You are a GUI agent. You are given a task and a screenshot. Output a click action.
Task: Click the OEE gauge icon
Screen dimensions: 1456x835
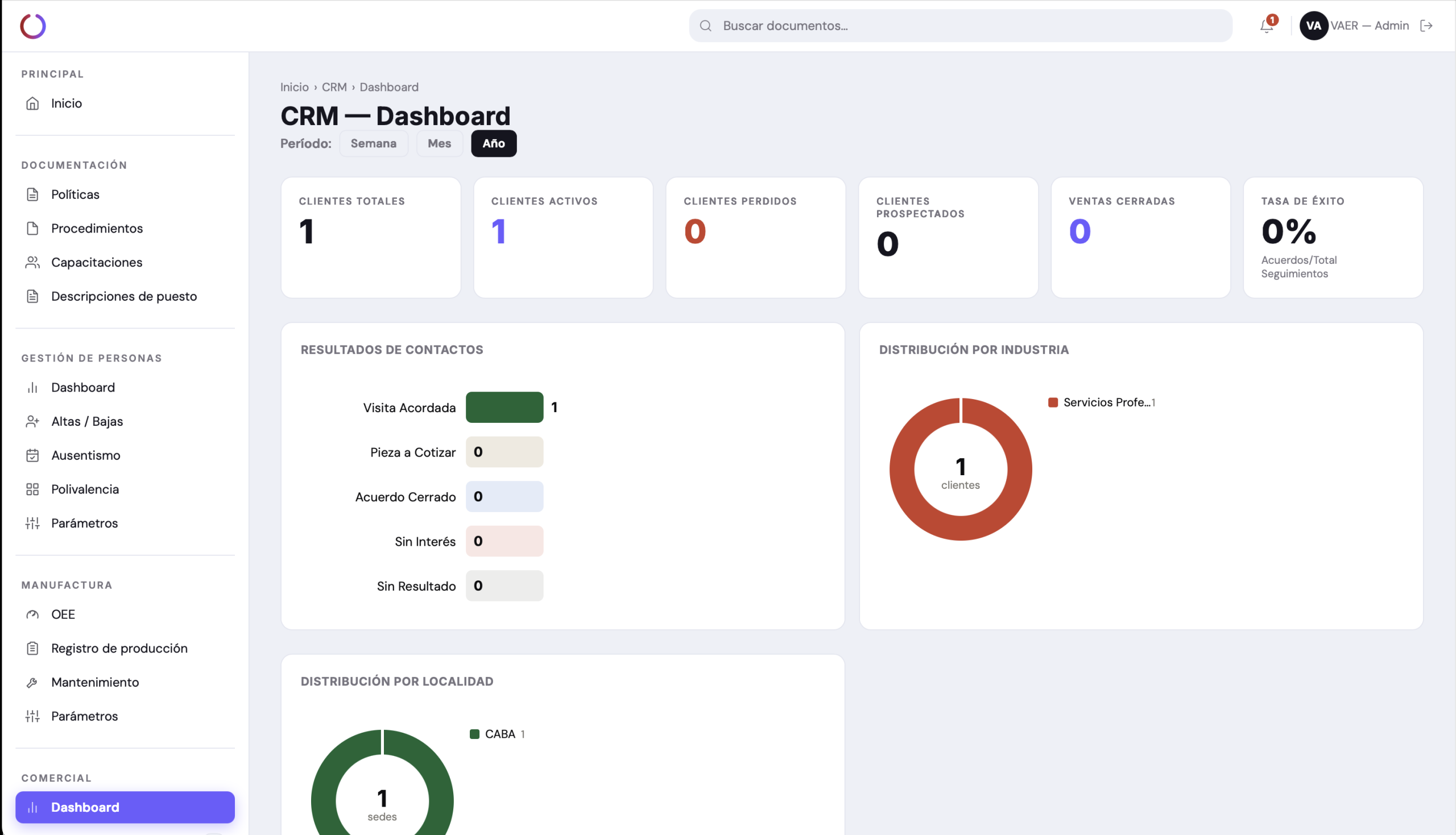pos(32,614)
